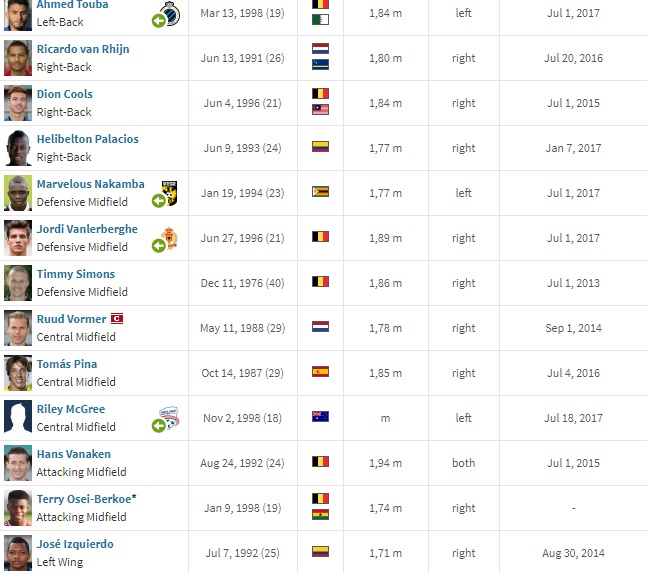
Task: Click the green arrow in Riley McGree's row
Action: point(158,426)
